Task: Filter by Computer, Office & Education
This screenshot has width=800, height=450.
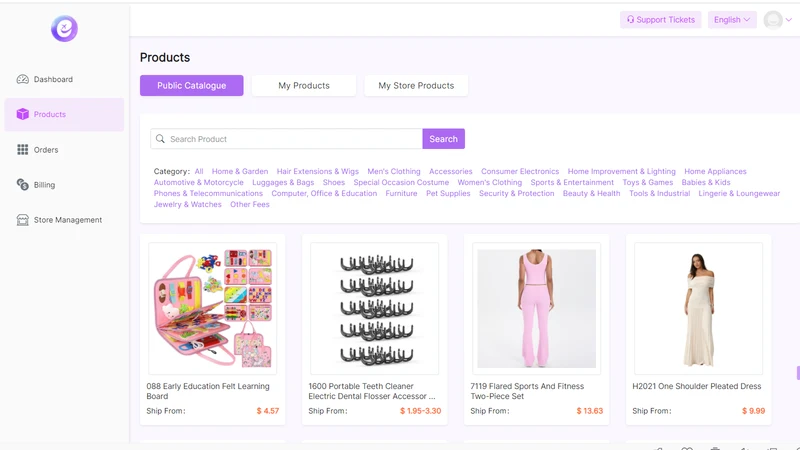Action: coord(324,193)
